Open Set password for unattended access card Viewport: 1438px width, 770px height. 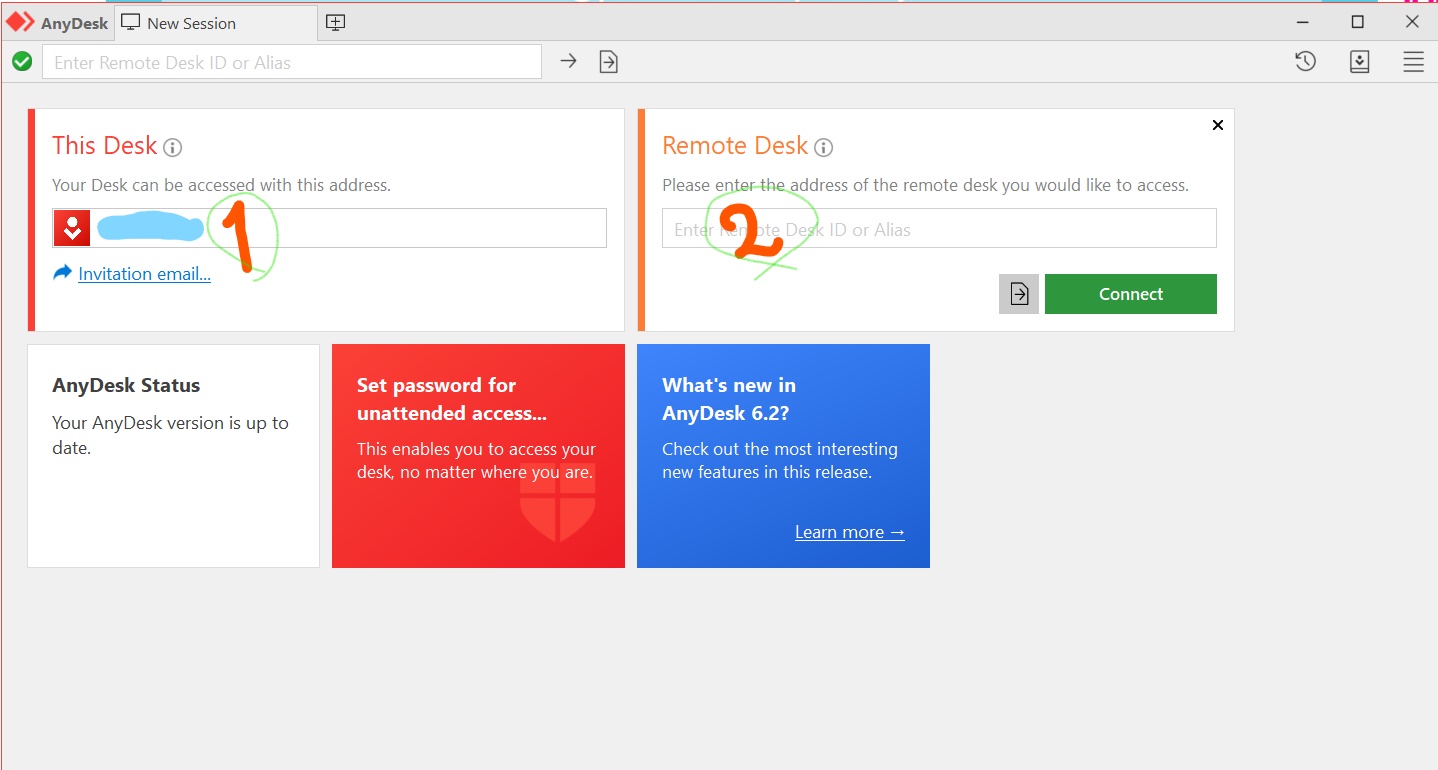[478, 456]
